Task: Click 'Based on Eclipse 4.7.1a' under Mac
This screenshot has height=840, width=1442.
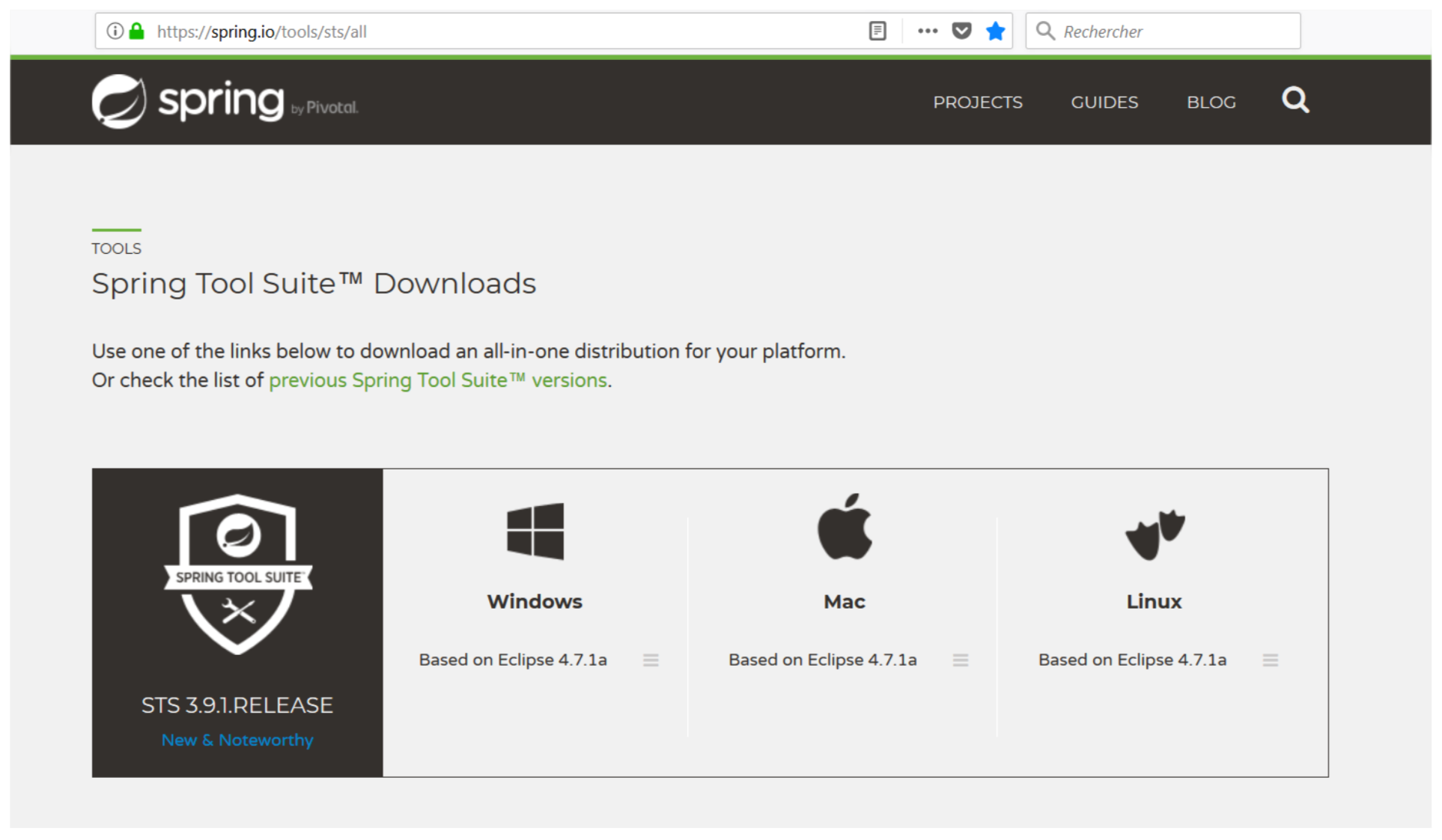Action: tap(823, 660)
